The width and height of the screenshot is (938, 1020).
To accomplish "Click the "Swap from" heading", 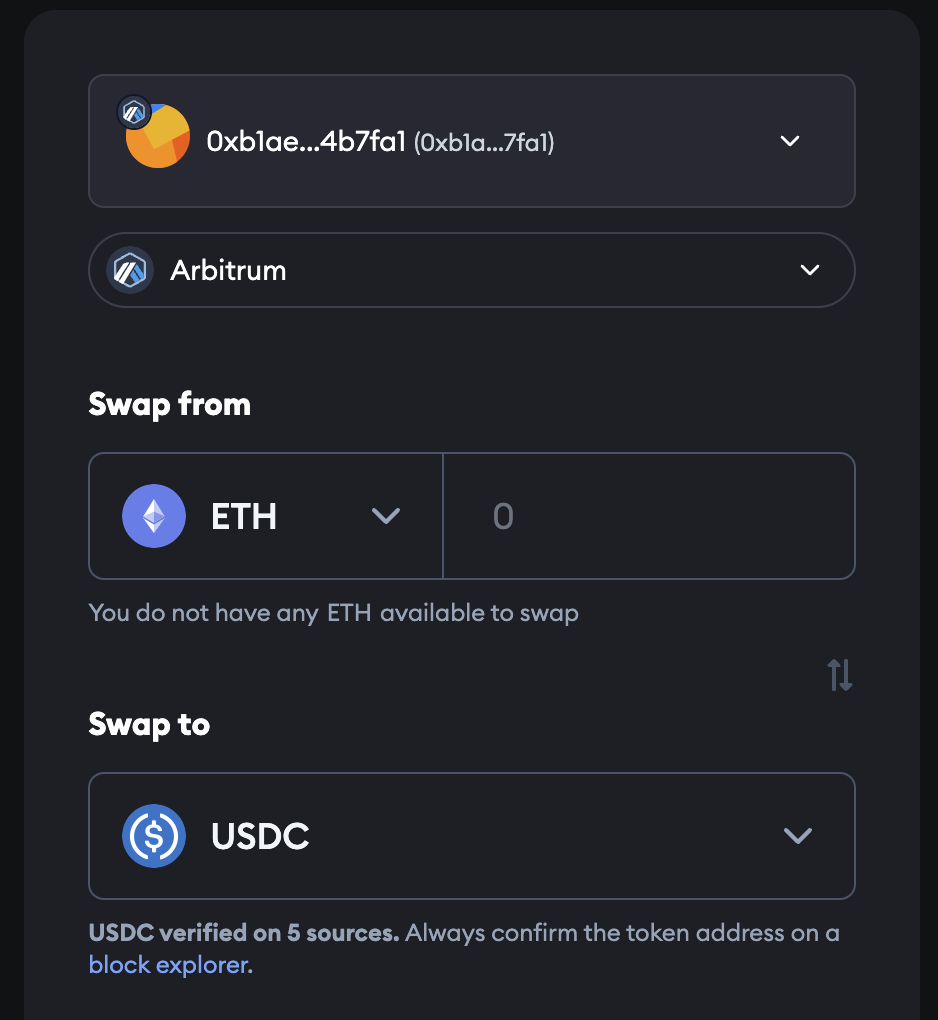I will (169, 404).
